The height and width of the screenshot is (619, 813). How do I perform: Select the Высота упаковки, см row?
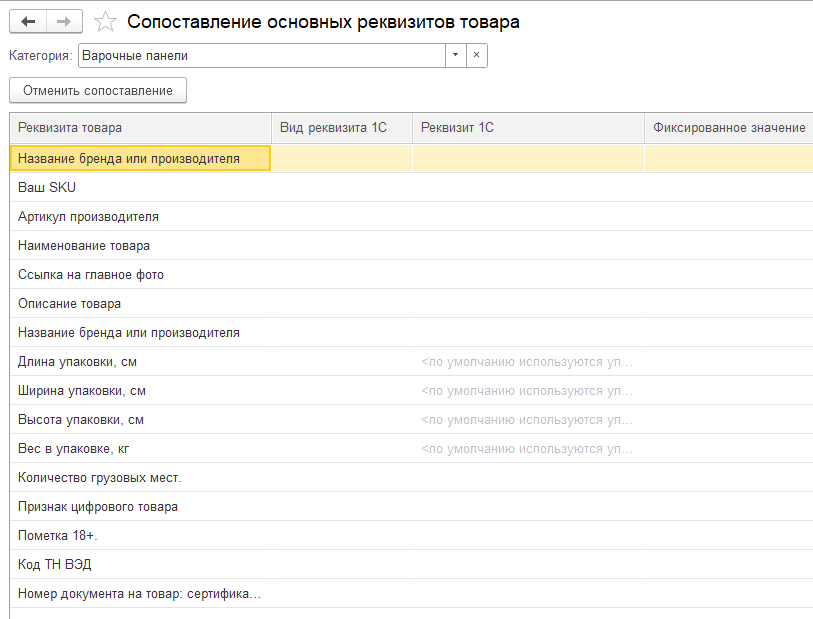(x=412, y=419)
